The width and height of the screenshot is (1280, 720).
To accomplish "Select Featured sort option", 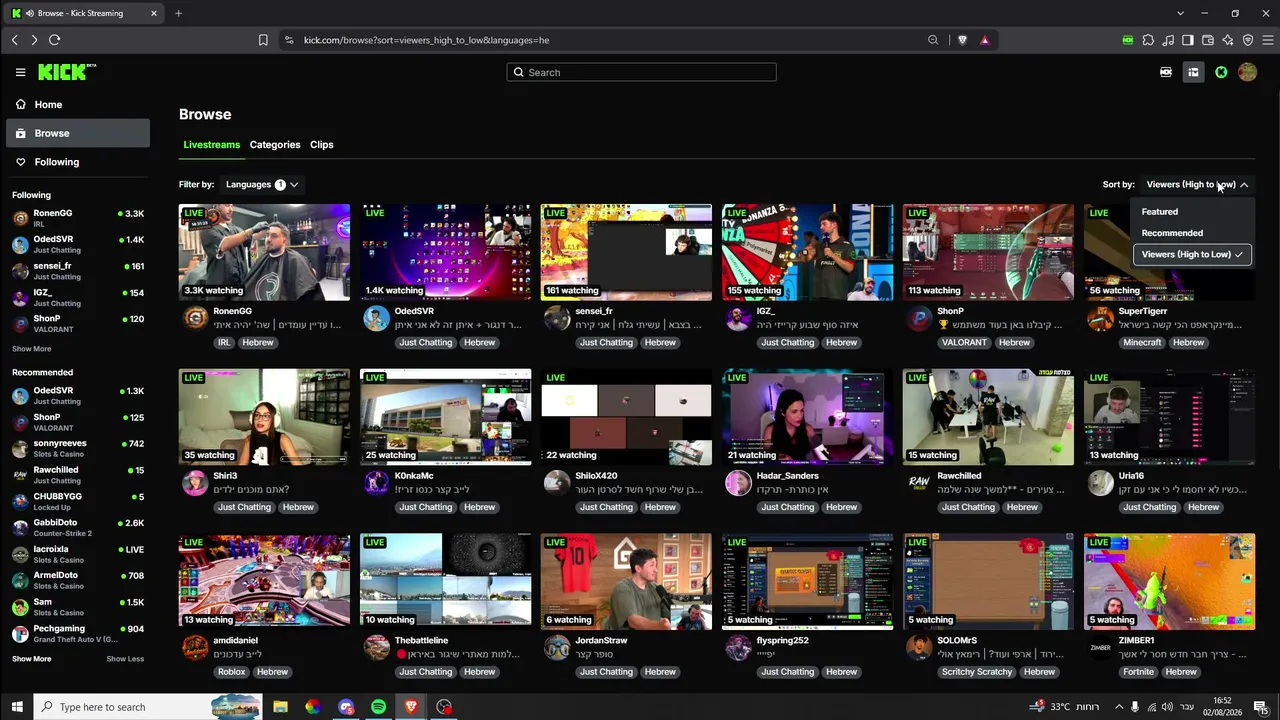I will pyautogui.click(x=1192, y=212).
